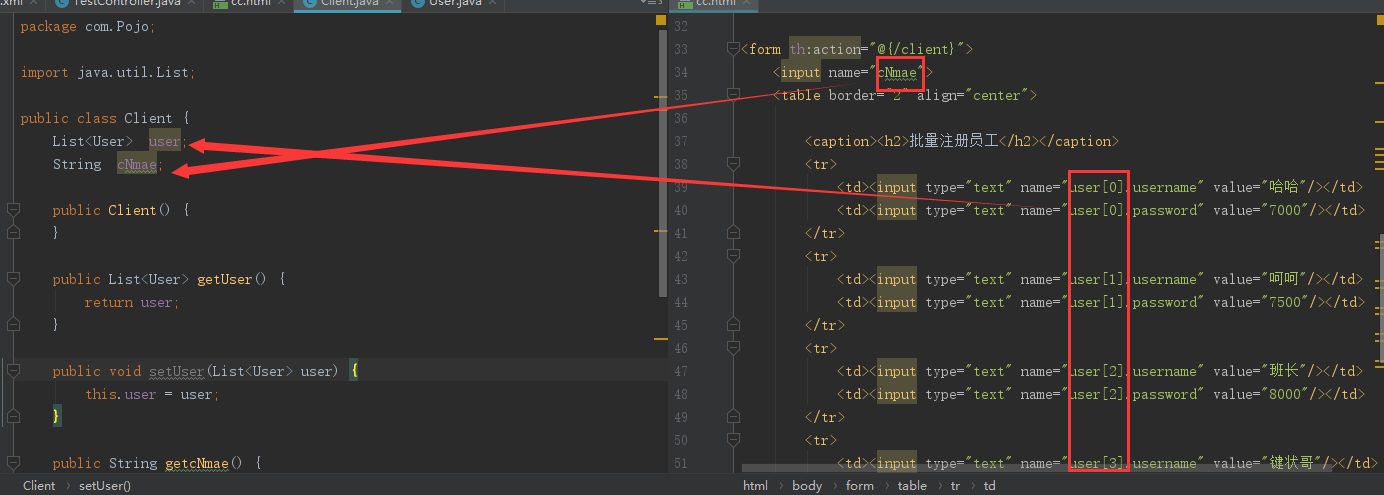Collapse the Client() constructor fold in Client.java
The image size is (1384, 495).
click(13, 210)
